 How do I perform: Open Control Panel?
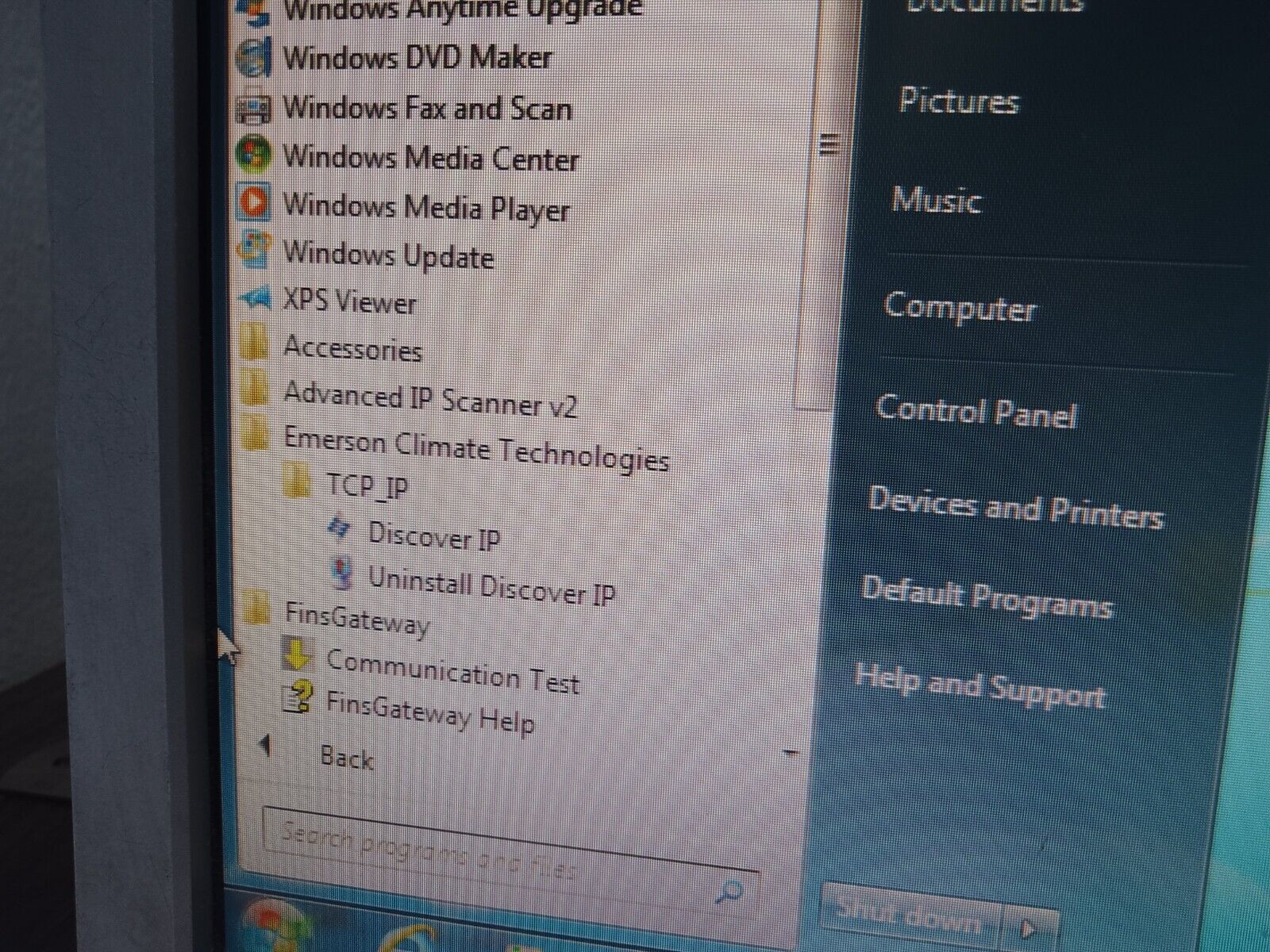(976, 411)
